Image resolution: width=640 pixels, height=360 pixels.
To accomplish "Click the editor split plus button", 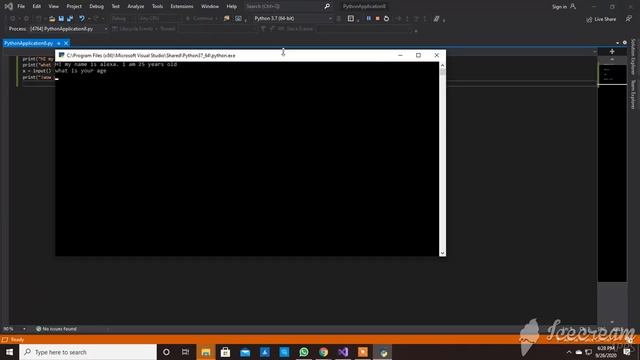I will pyautogui.click(x=612, y=51).
